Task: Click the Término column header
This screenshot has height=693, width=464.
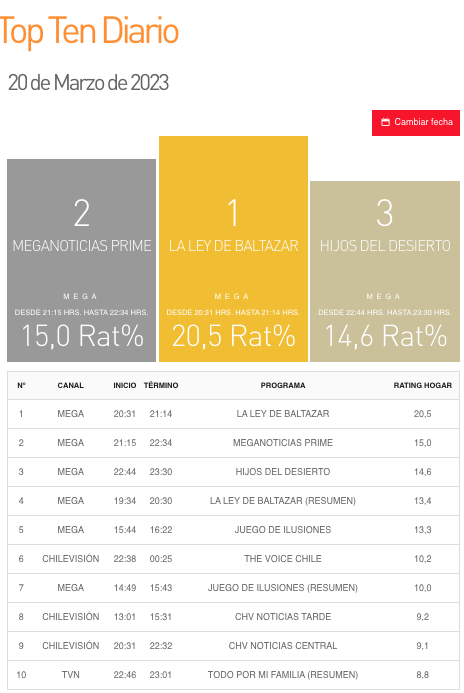Action: click(161, 385)
